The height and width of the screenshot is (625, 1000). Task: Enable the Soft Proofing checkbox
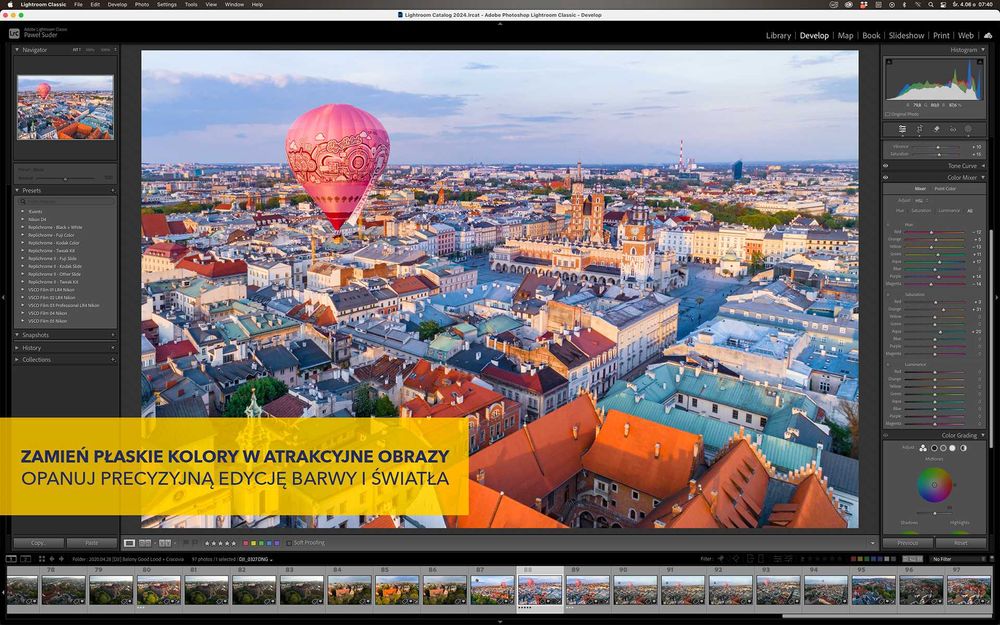(x=289, y=543)
